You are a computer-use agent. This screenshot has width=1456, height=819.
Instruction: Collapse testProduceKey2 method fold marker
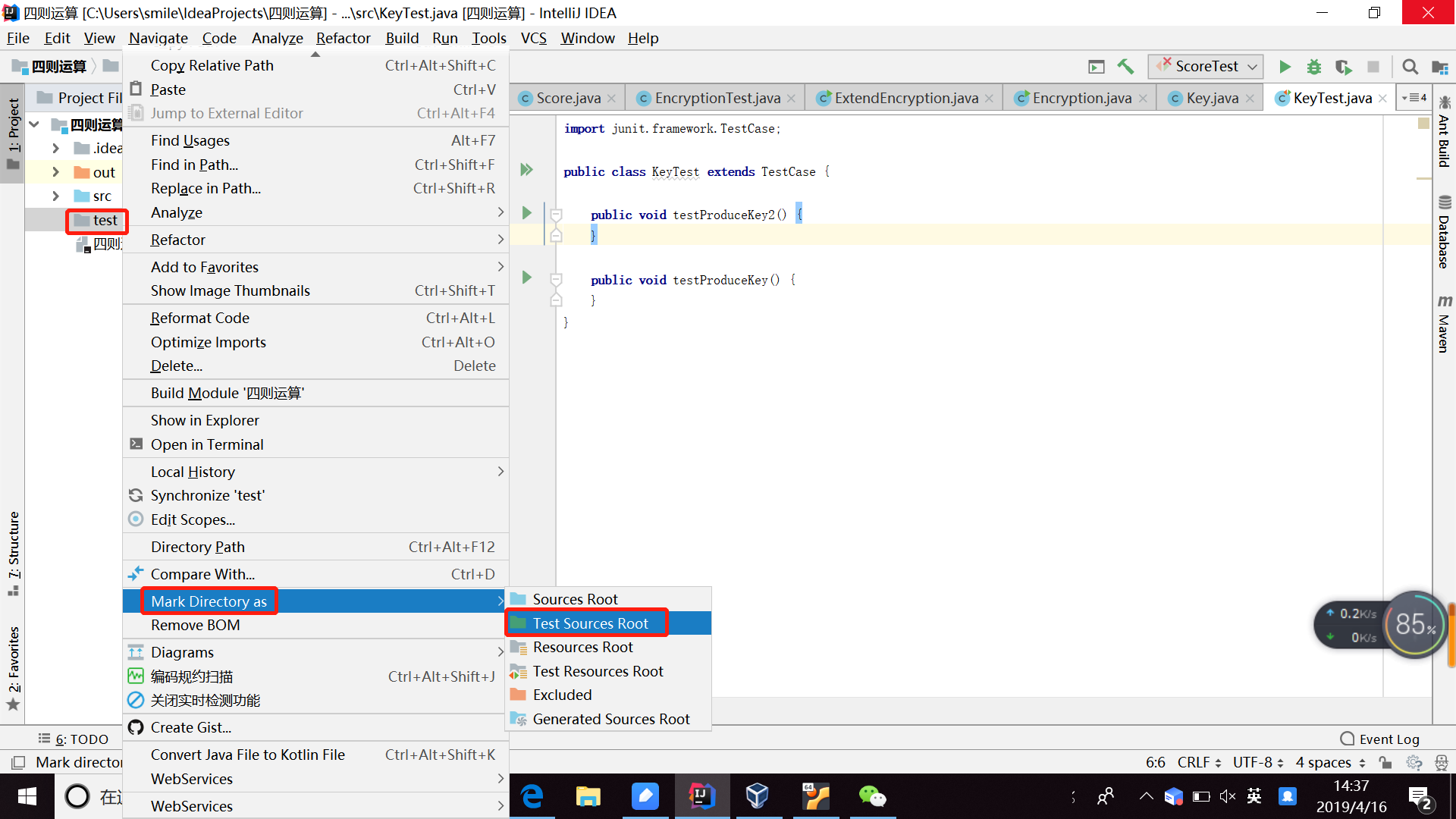coord(556,215)
